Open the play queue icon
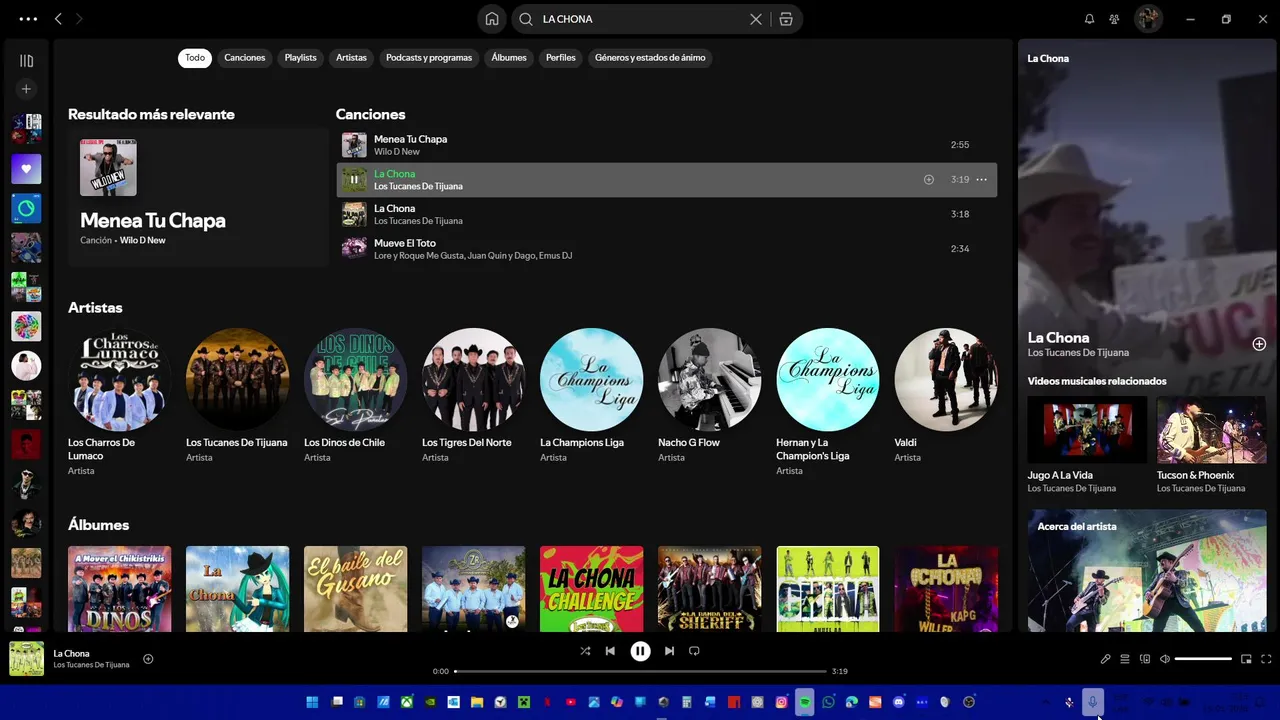This screenshot has width=1280, height=720. [x=1125, y=659]
